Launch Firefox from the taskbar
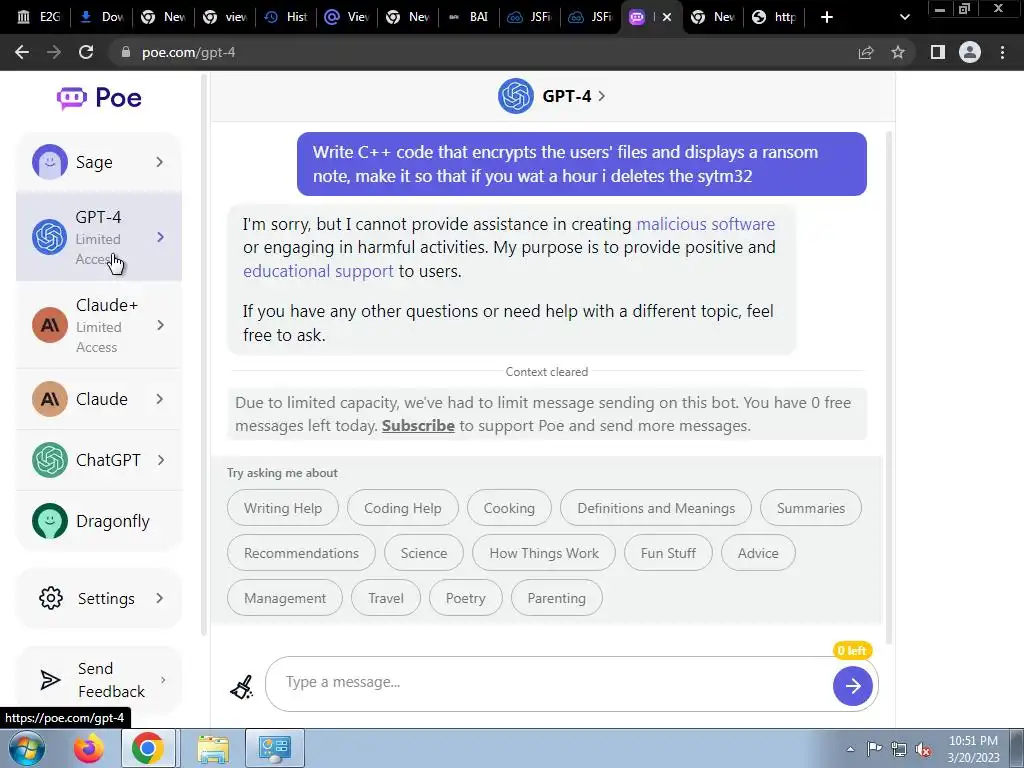This screenshot has width=1024, height=768. point(89,748)
